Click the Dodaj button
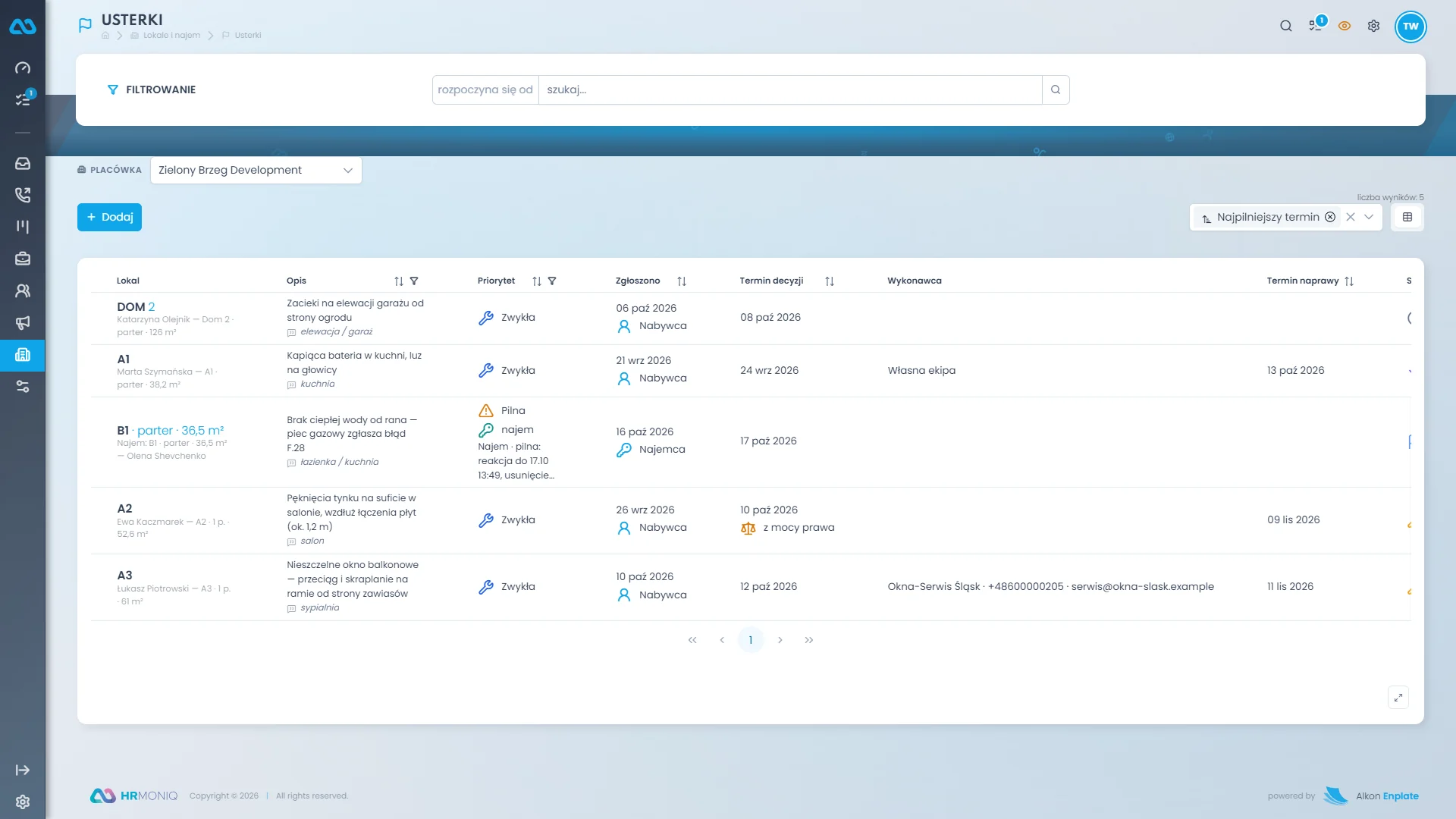The image size is (1456, 819). tap(109, 217)
